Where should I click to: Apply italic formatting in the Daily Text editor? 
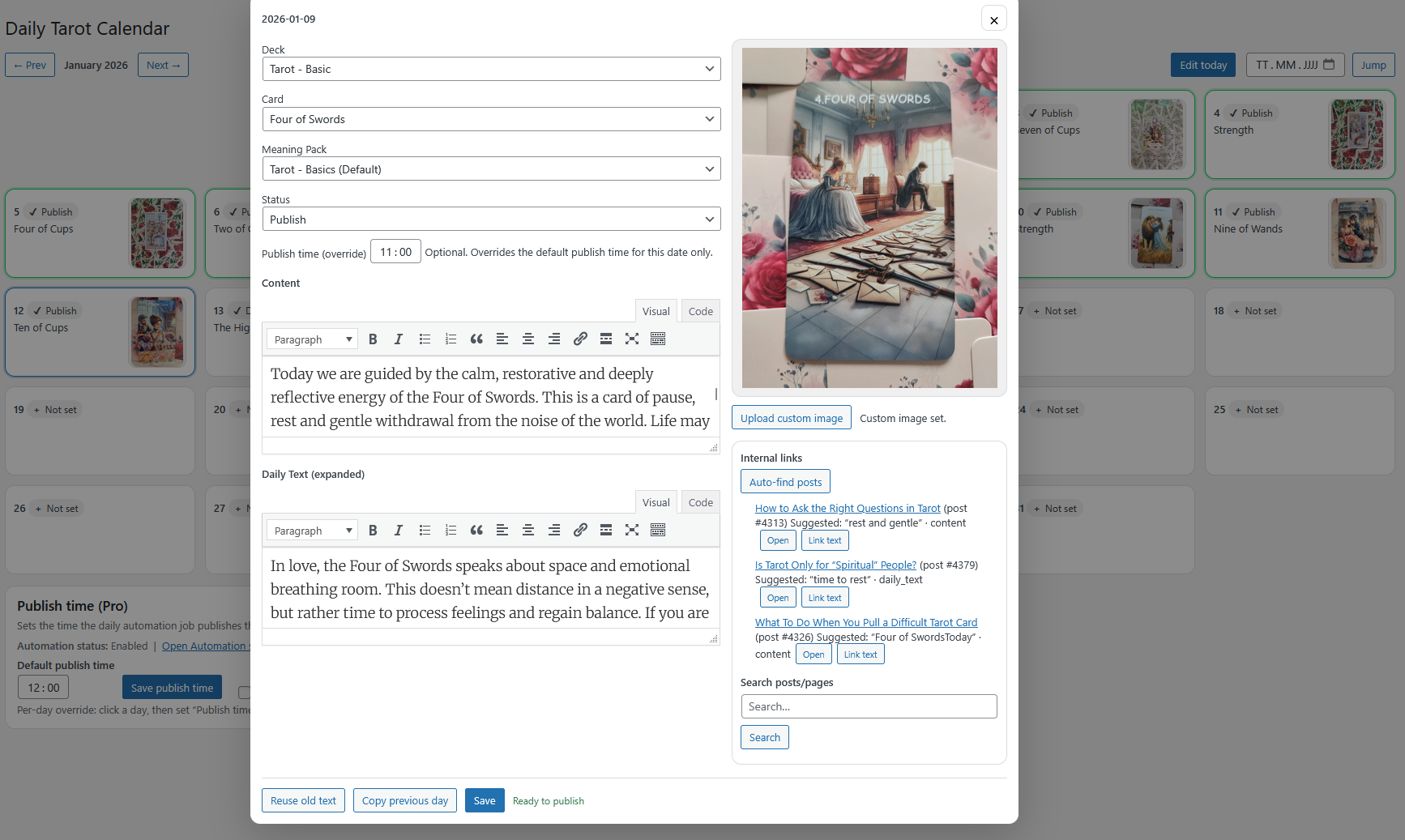tap(399, 530)
